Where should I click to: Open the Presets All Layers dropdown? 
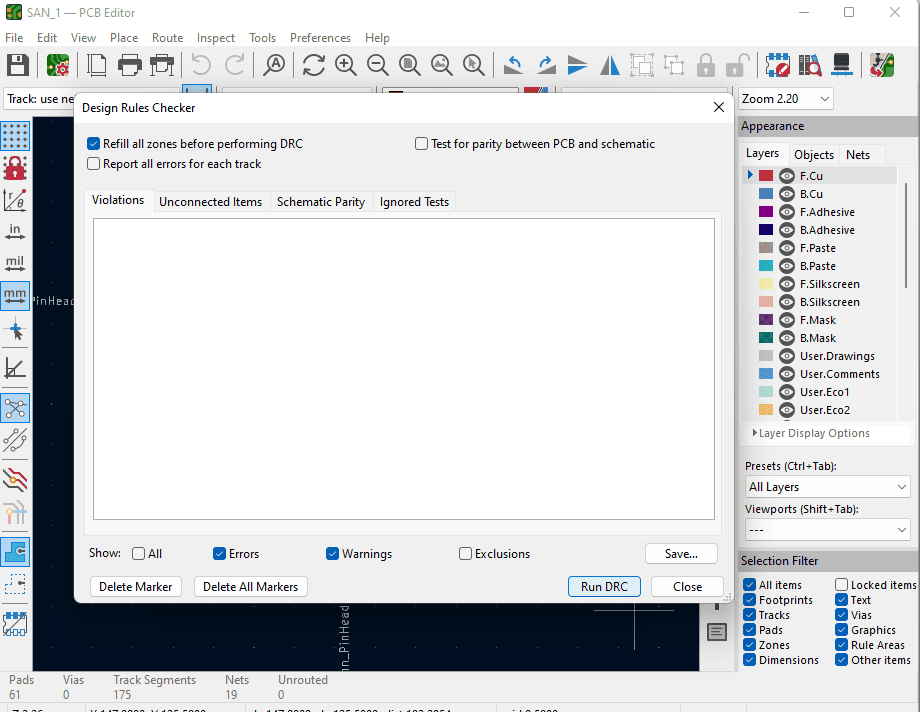click(827, 487)
